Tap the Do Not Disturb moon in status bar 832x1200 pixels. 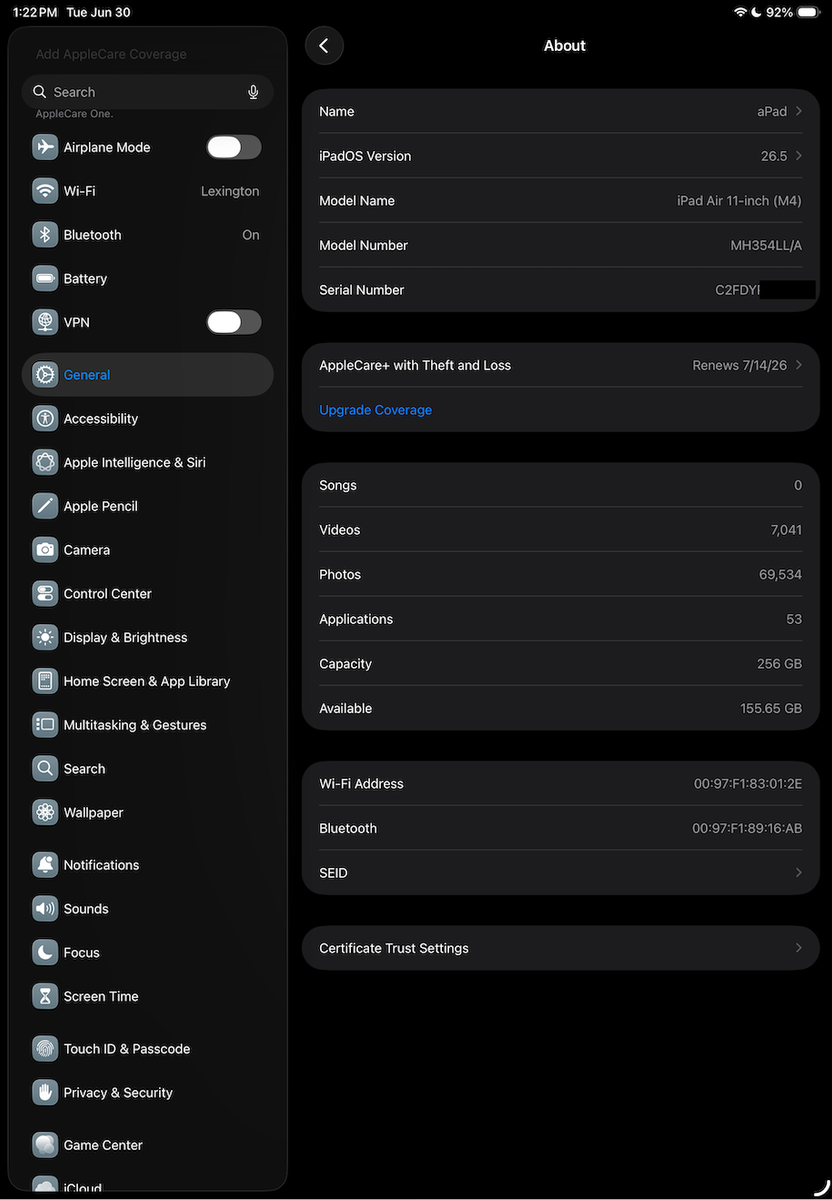coord(757,13)
